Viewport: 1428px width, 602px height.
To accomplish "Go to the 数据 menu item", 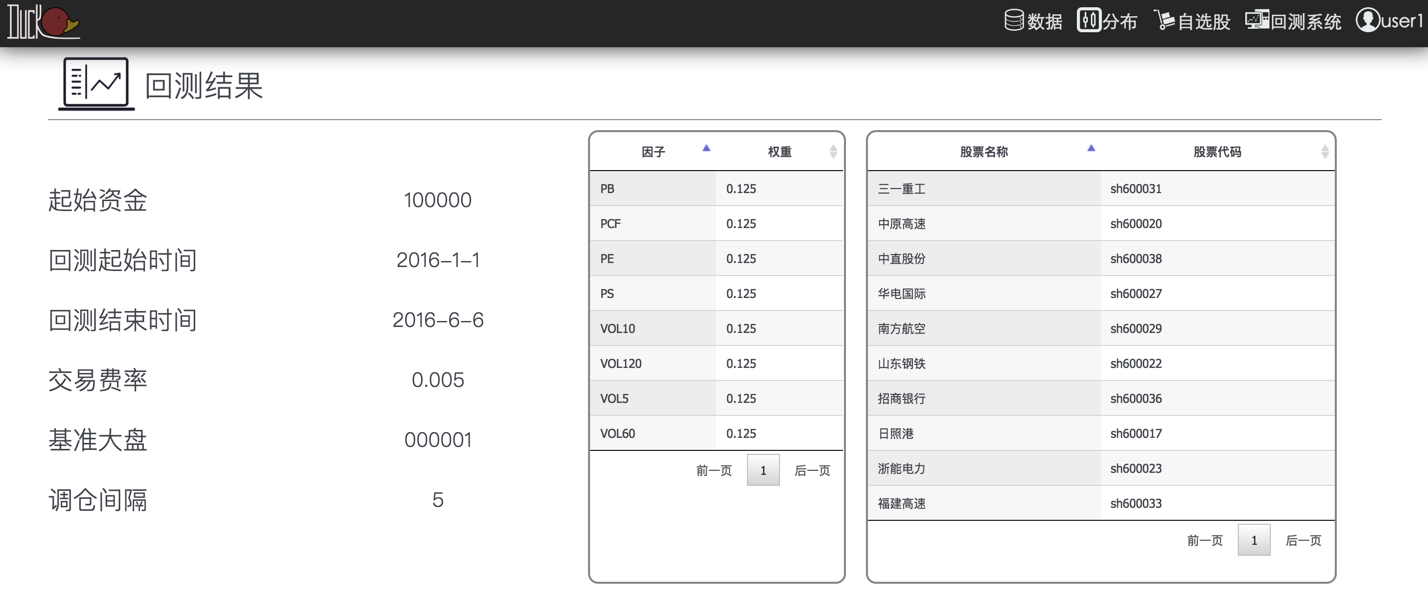I will tap(1045, 21).
